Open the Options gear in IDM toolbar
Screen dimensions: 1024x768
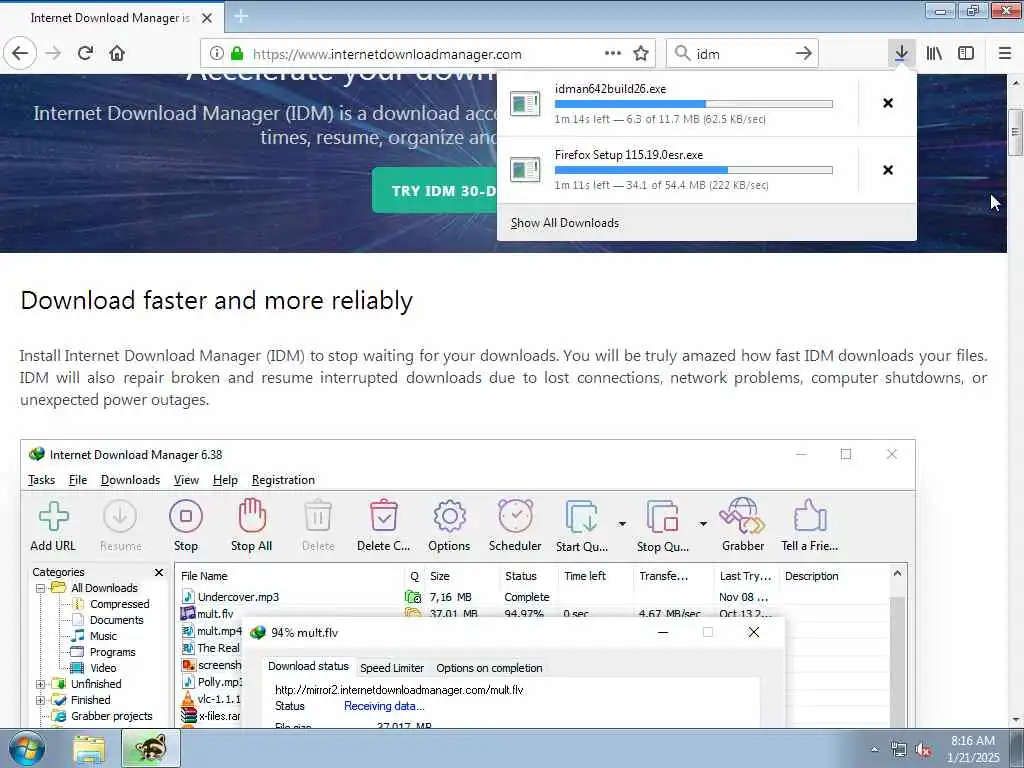point(449,526)
